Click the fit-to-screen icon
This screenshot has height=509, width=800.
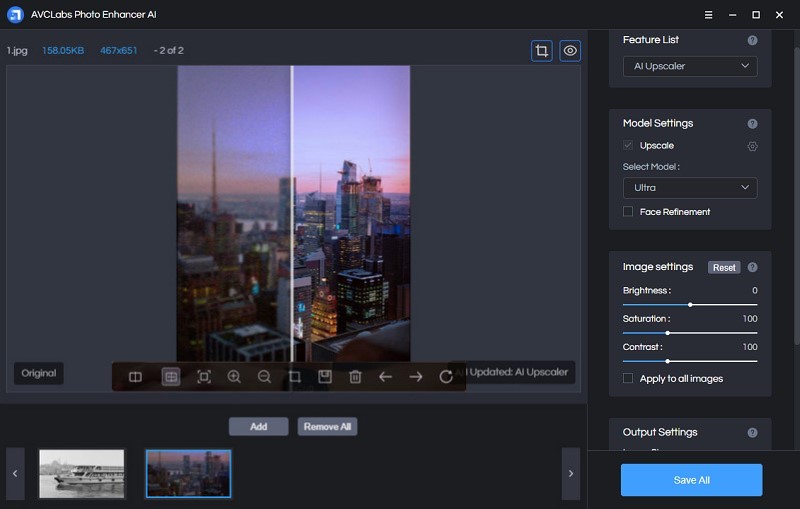(204, 377)
